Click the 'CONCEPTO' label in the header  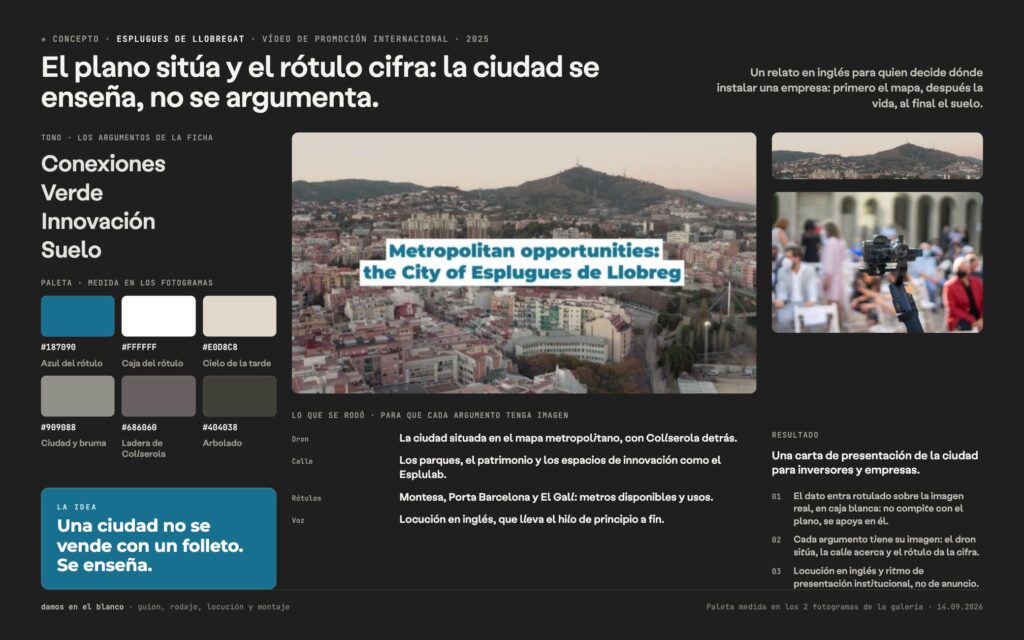(x=76, y=39)
